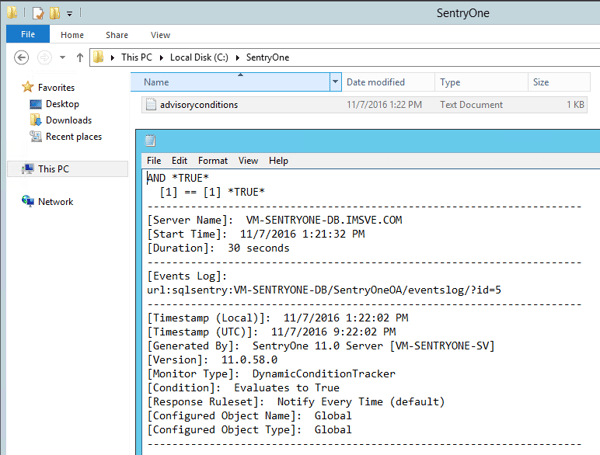Open the View ribbon tab in Explorer
Screen dimensions: 600x455
[160, 35]
